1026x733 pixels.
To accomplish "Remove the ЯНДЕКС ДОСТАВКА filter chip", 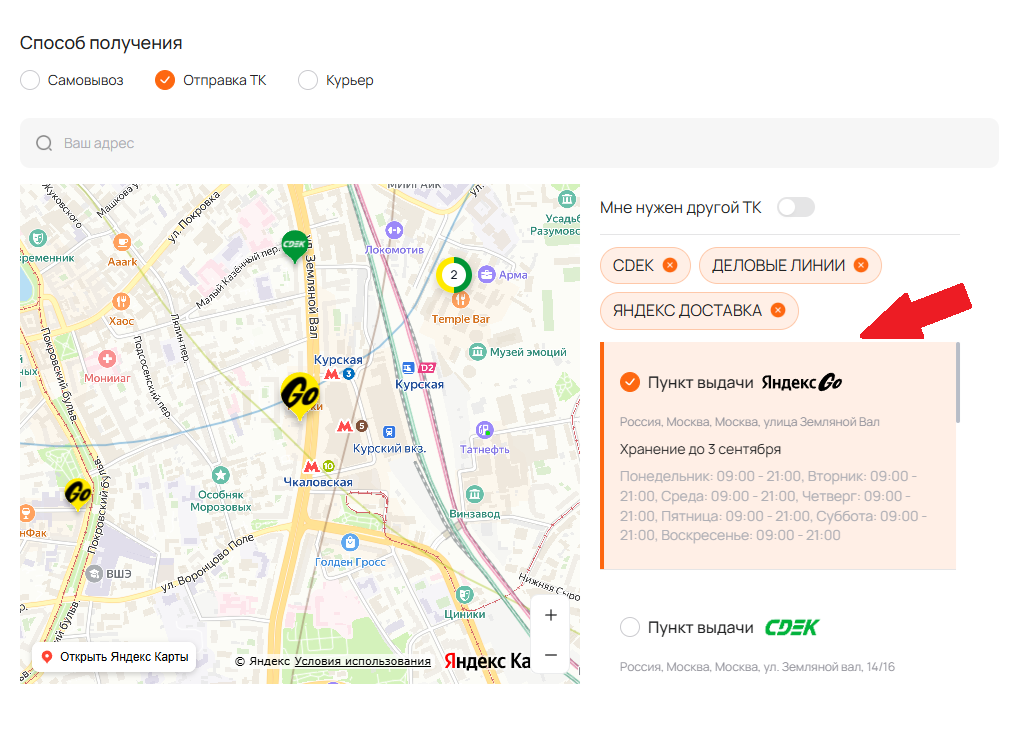I will pos(778,310).
